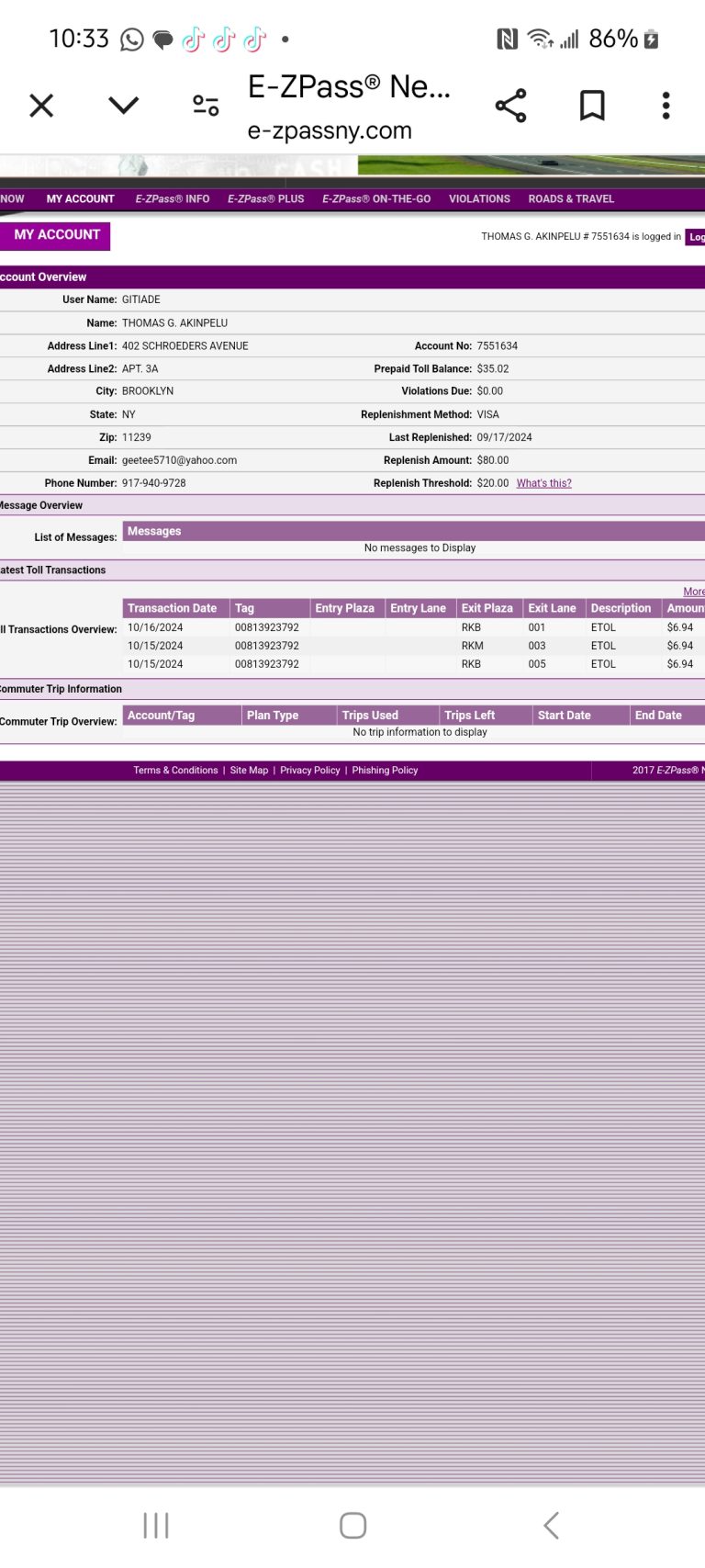Select user name GITIADE
Image resolution: width=705 pixels, height=1568 pixels.
pos(141,300)
